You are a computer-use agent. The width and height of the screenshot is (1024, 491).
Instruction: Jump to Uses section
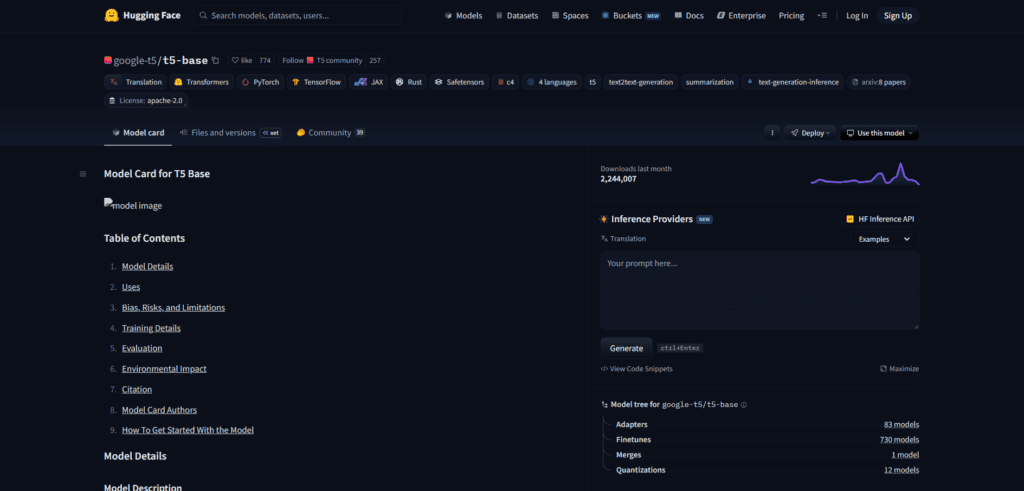131,287
